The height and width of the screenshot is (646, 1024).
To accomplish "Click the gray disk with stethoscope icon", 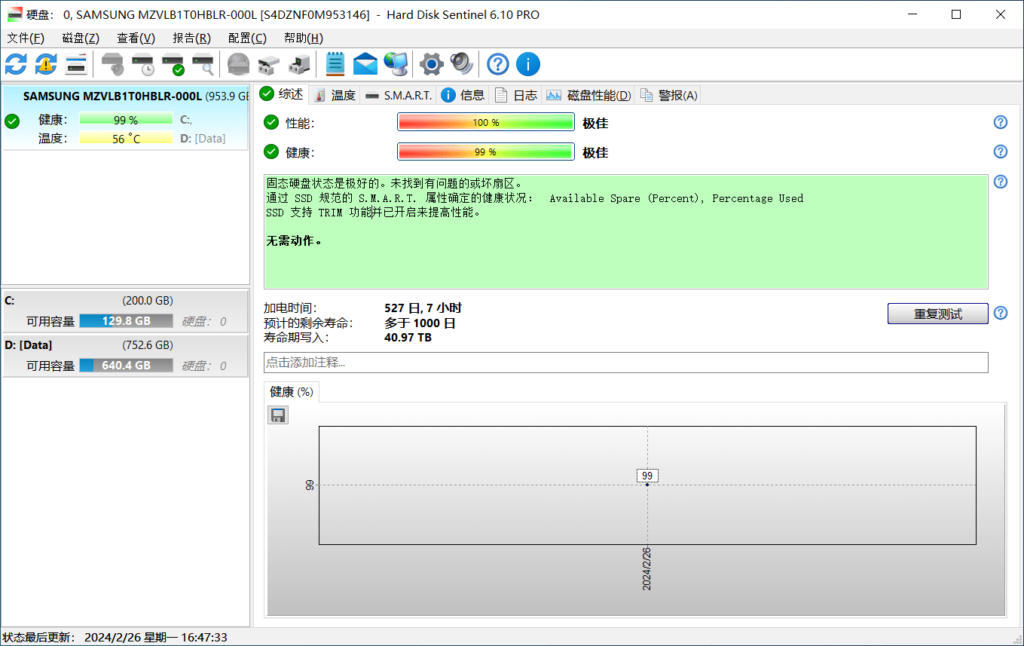I will point(112,64).
